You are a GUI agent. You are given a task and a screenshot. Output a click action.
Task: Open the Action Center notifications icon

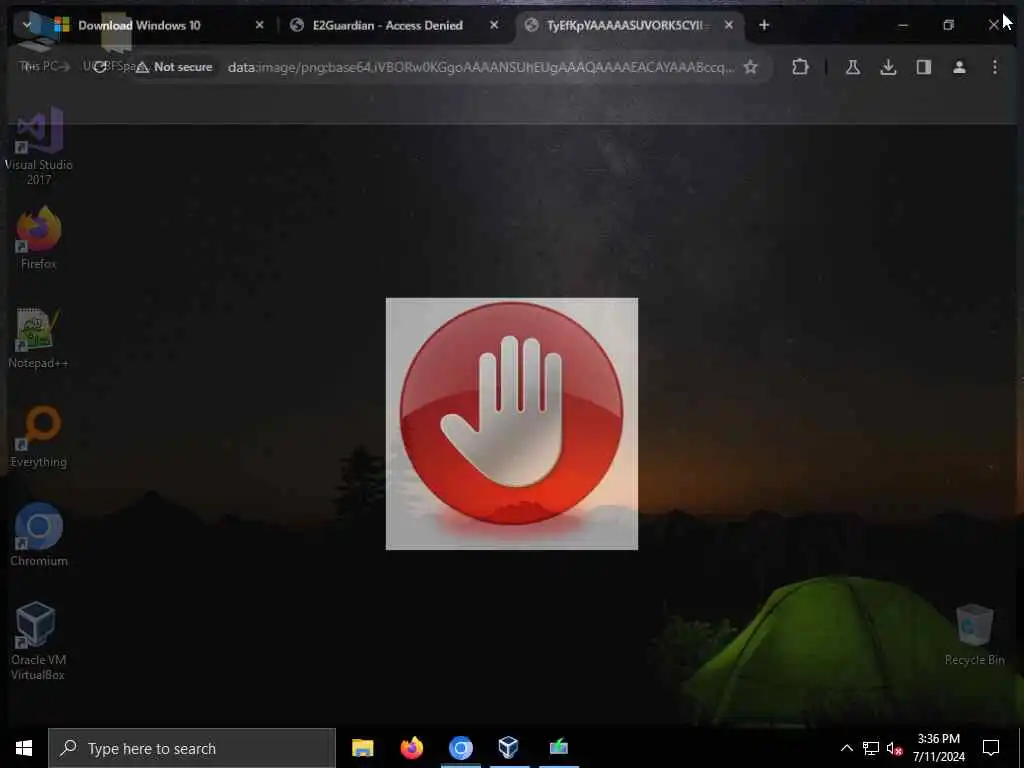[x=991, y=748]
